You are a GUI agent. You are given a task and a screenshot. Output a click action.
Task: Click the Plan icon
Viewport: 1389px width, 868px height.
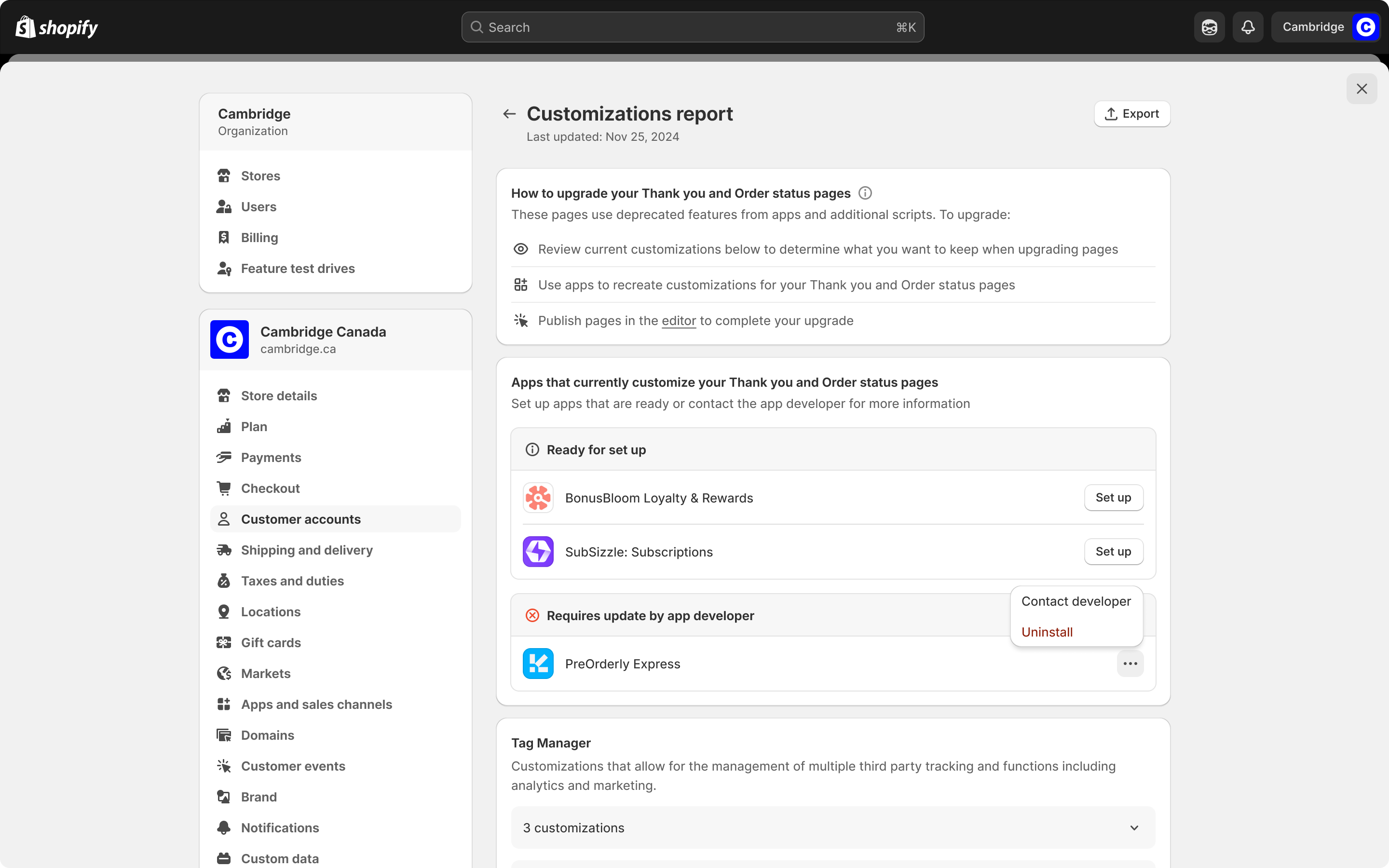(x=224, y=427)
